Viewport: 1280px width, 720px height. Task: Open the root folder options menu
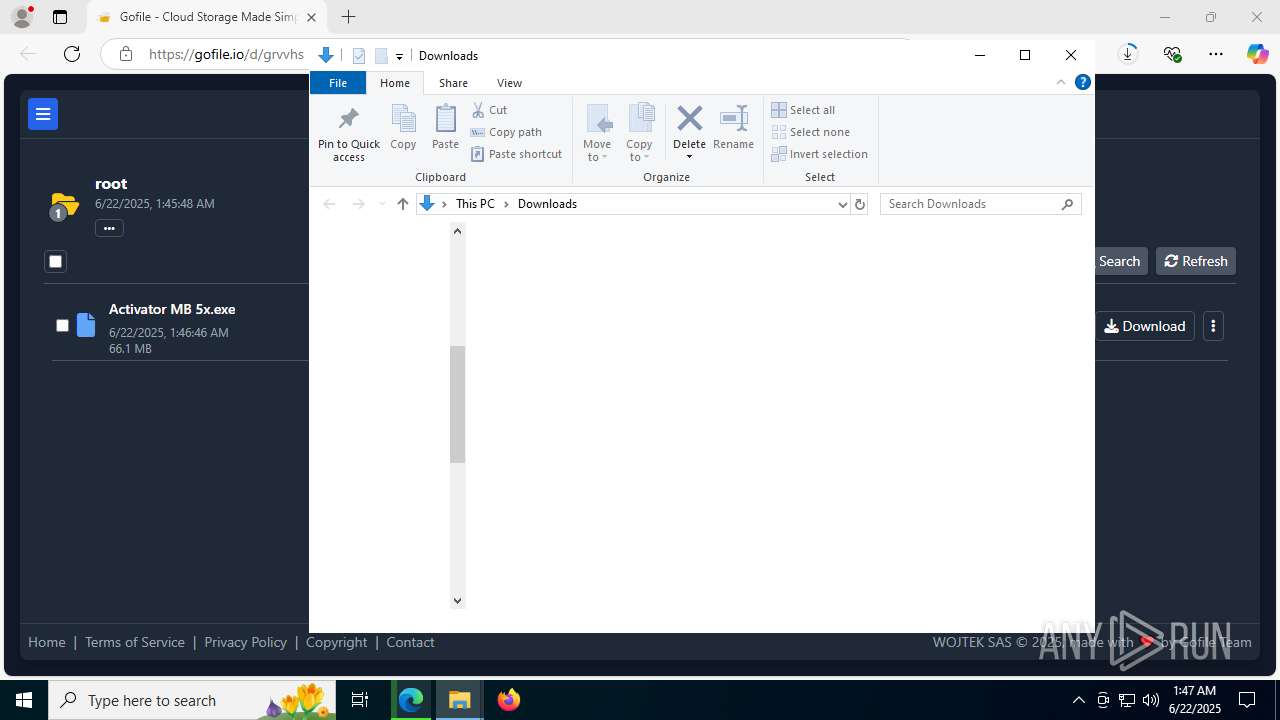[109, 229]
